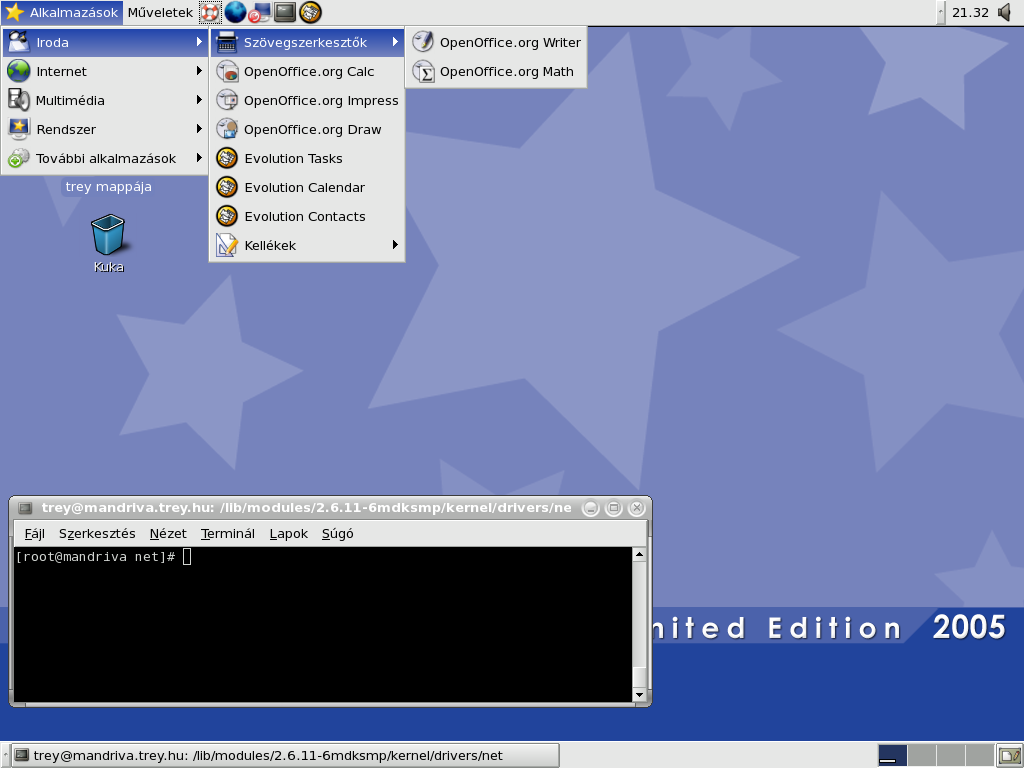1024x768 pixels.
Task: Click the Evolution Calendar icon
Action: [227, 187]
